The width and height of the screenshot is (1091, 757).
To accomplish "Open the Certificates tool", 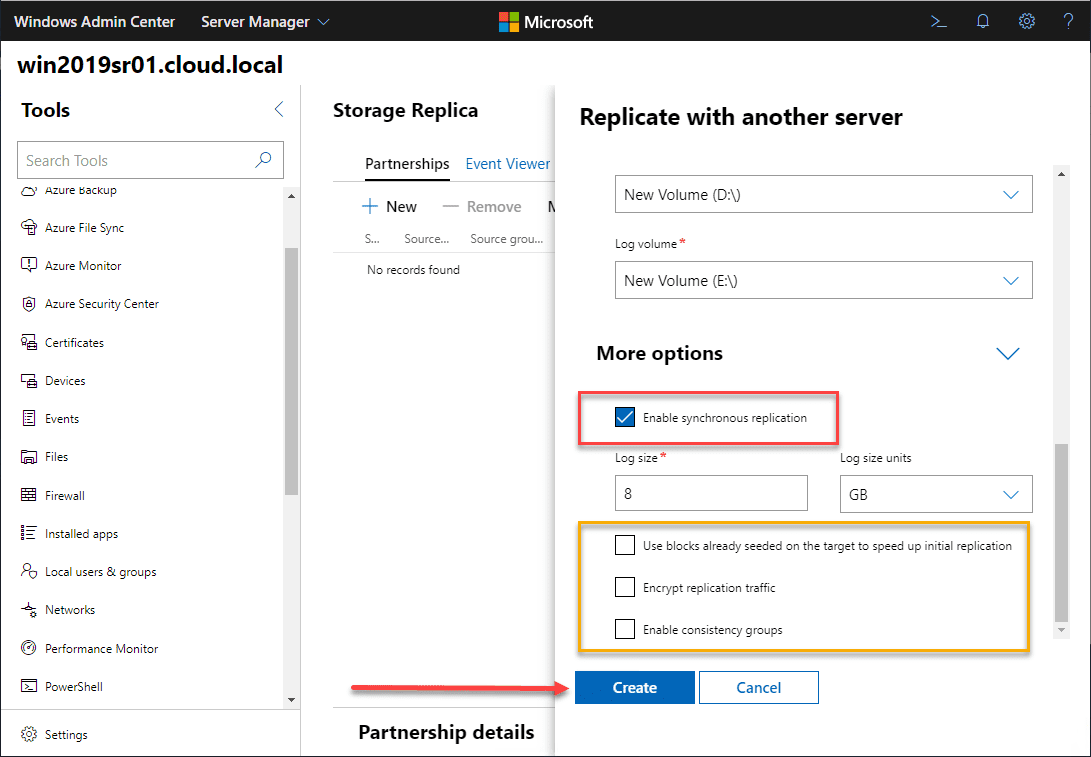I will [x=74, y=342].
